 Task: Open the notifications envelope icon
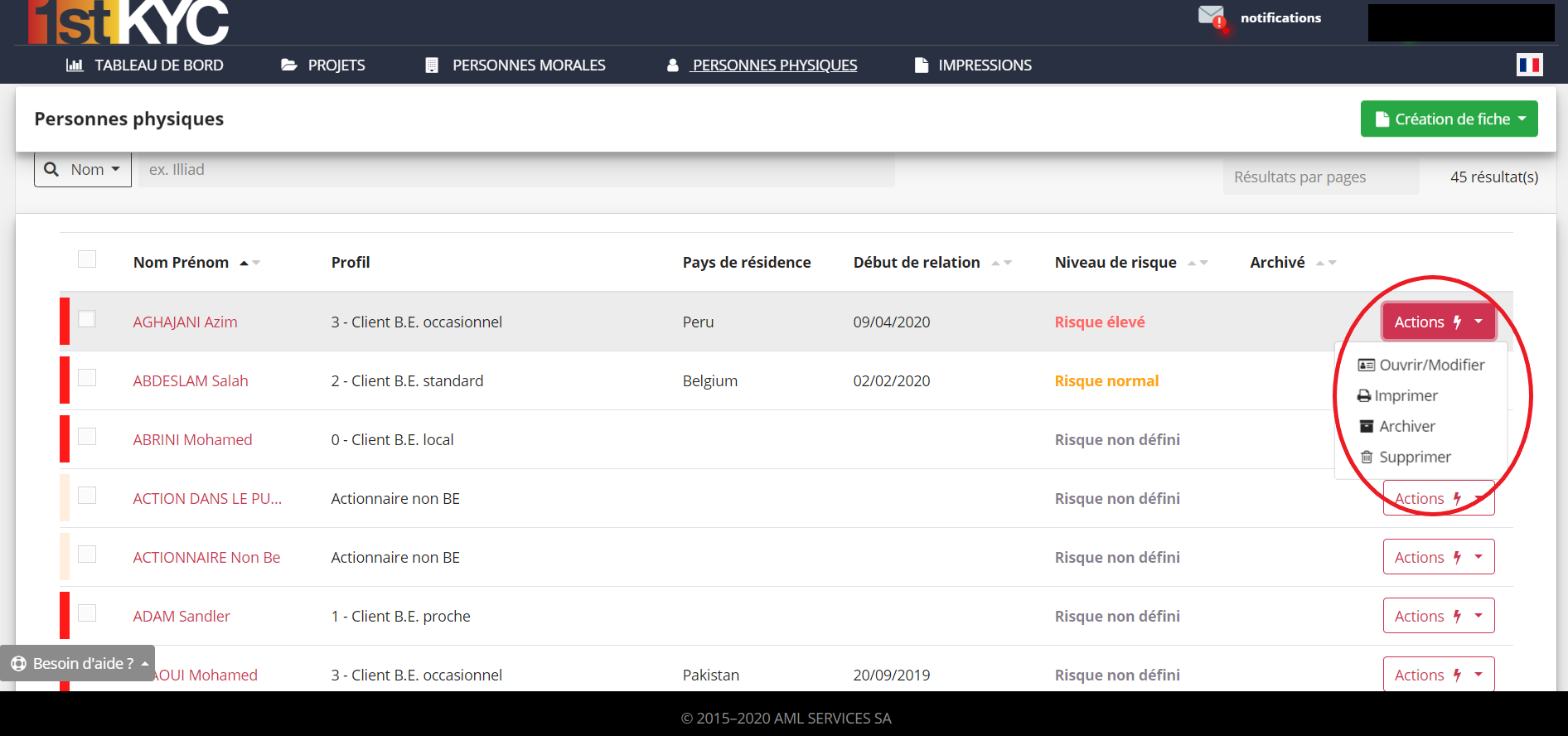[x=1211, y=16]
